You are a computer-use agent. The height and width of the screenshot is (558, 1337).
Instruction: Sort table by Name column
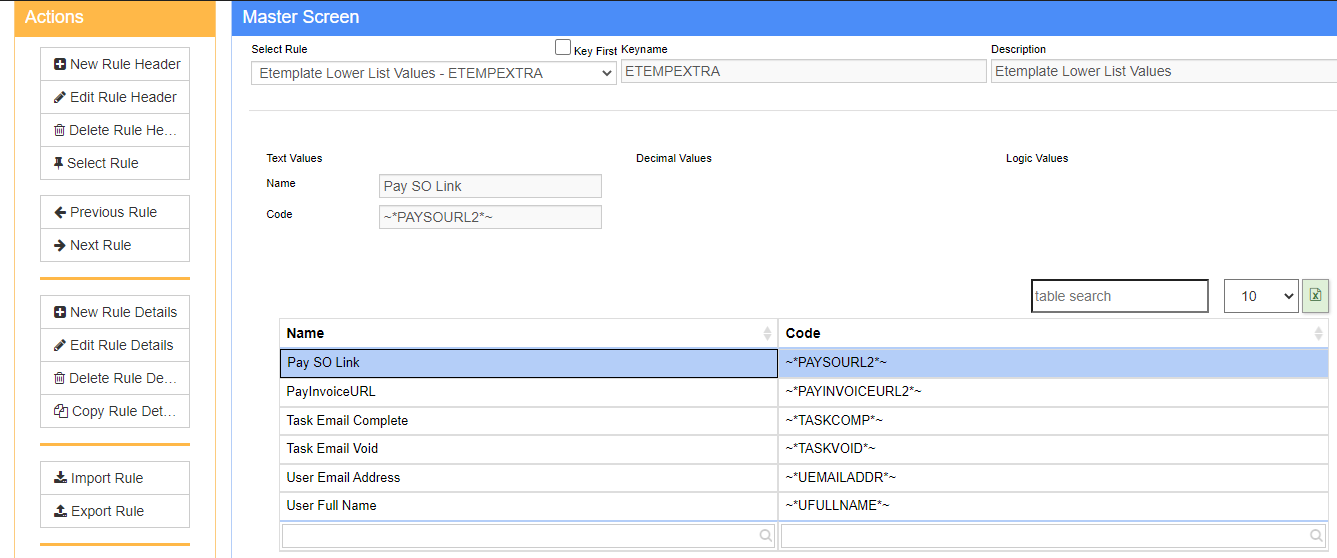[528, 333]
